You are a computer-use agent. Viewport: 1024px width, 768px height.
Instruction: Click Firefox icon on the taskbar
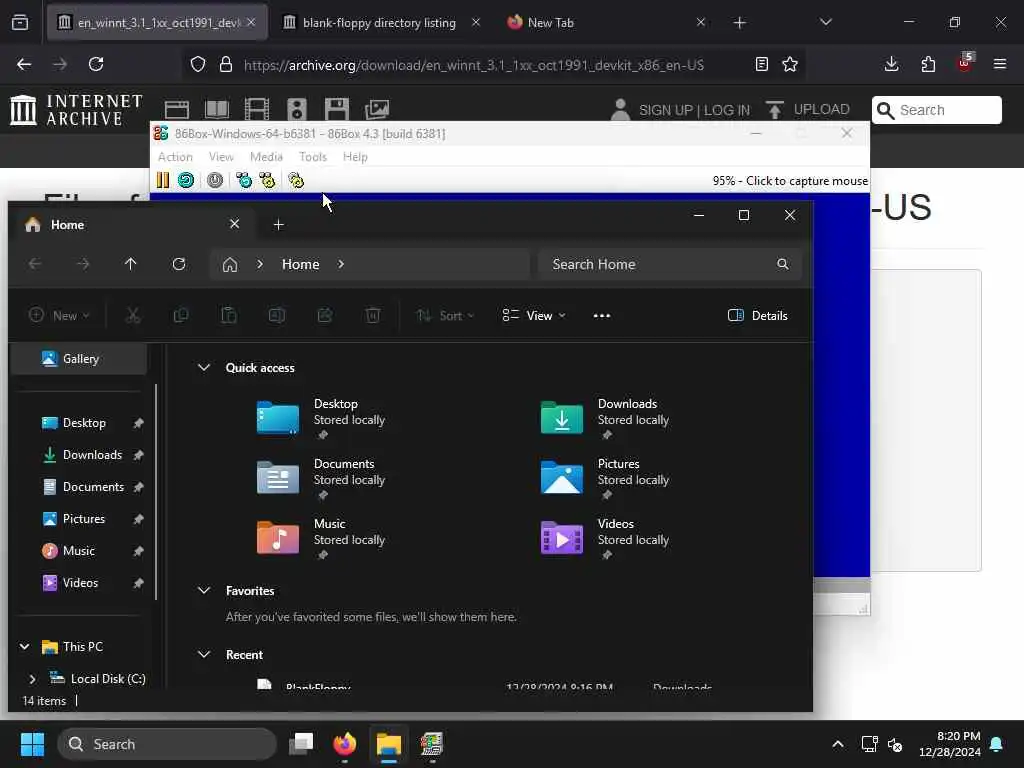pyautogui.click(x=345, y=744)
